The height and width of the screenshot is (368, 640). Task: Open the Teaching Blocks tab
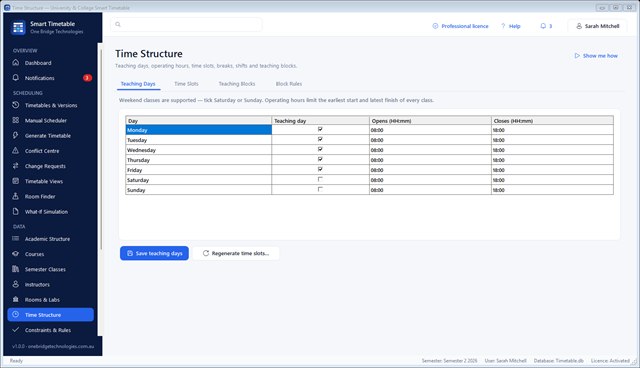237,84
